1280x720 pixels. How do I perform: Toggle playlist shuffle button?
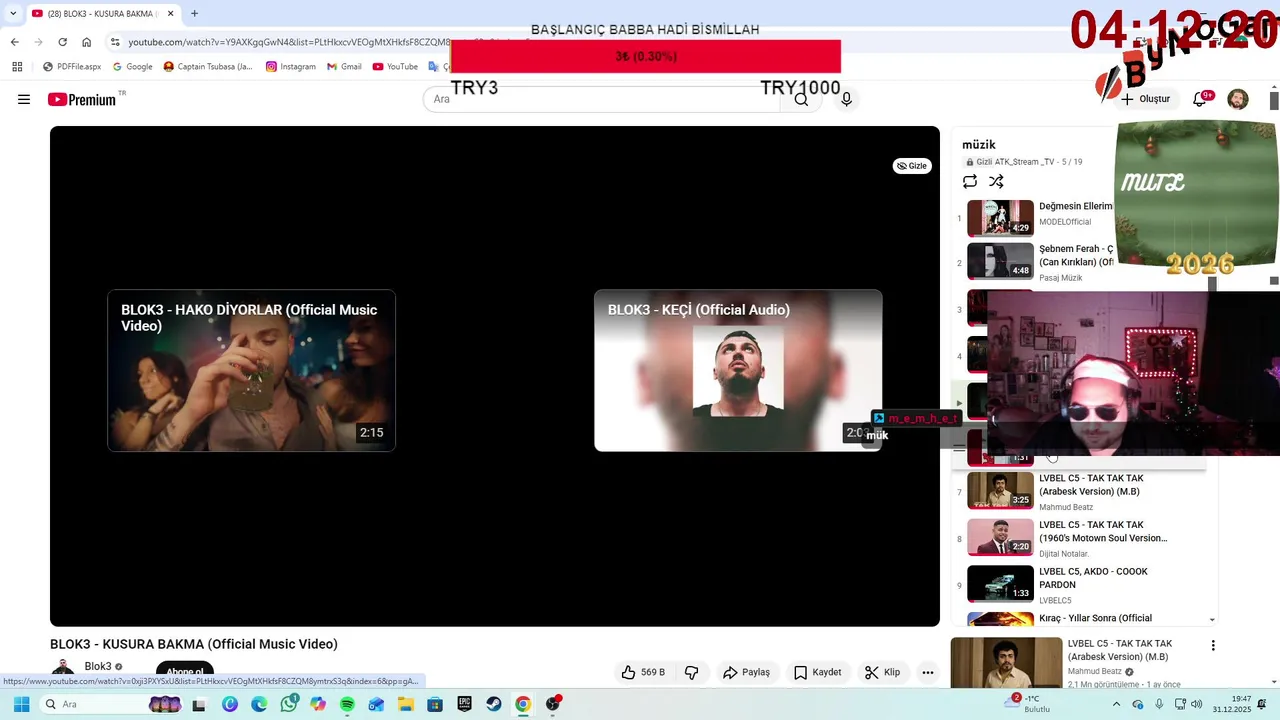[996, 181]
